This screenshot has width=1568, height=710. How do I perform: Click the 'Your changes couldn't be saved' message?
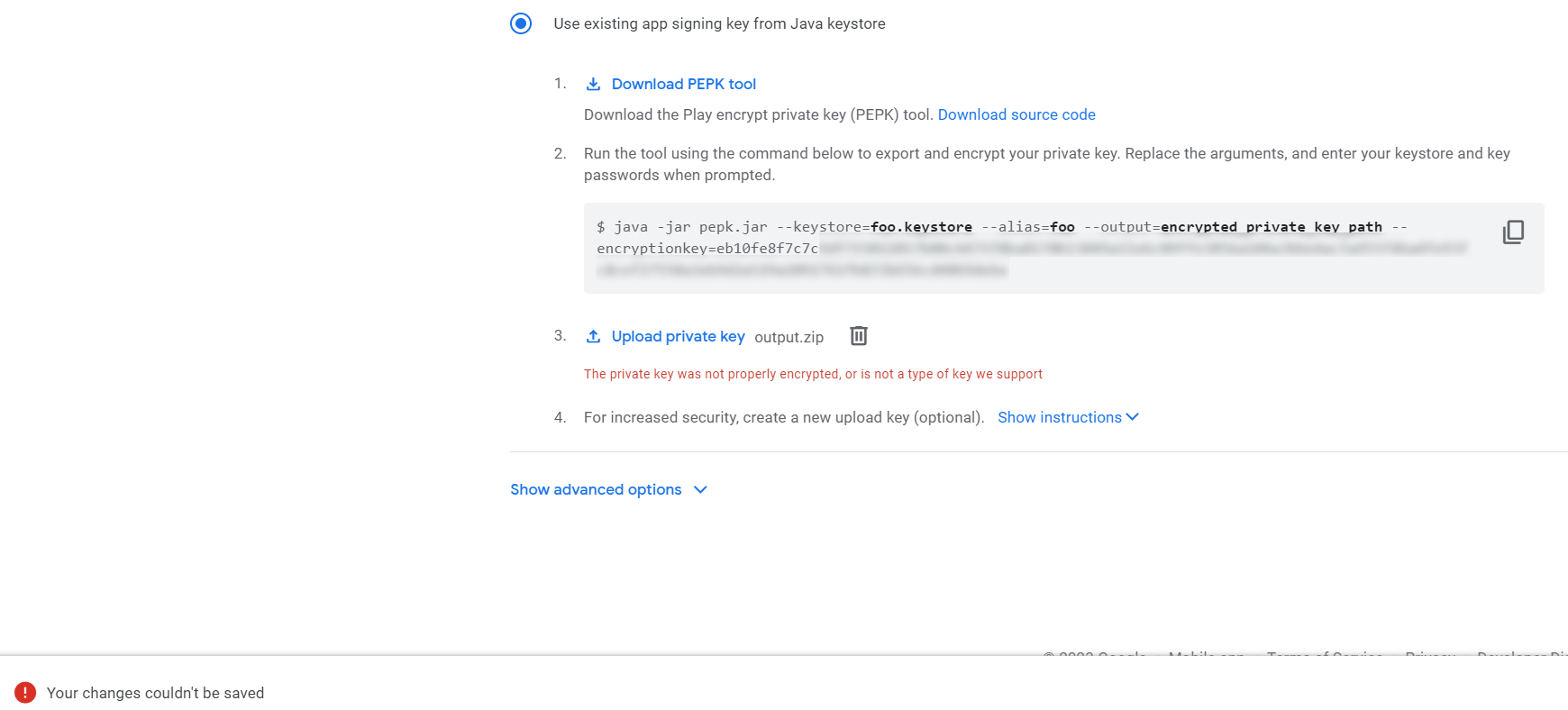click(155, 693)
